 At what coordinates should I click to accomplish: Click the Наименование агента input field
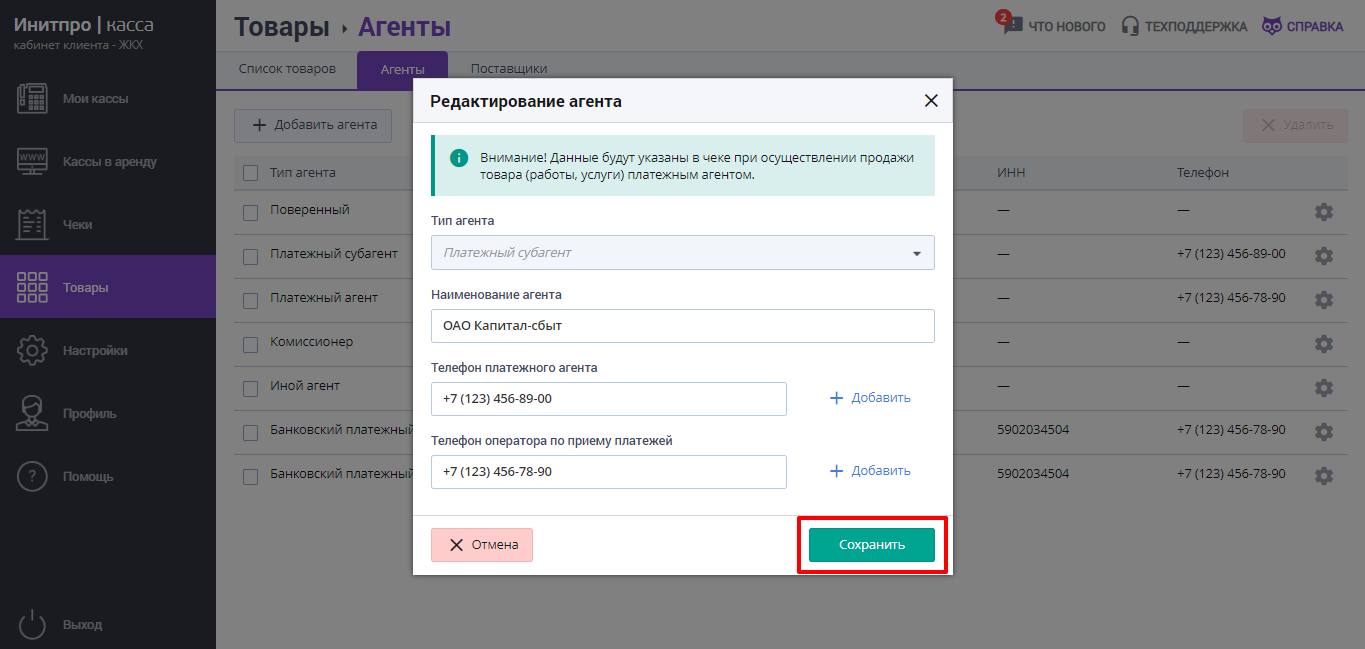click(683, 326)
